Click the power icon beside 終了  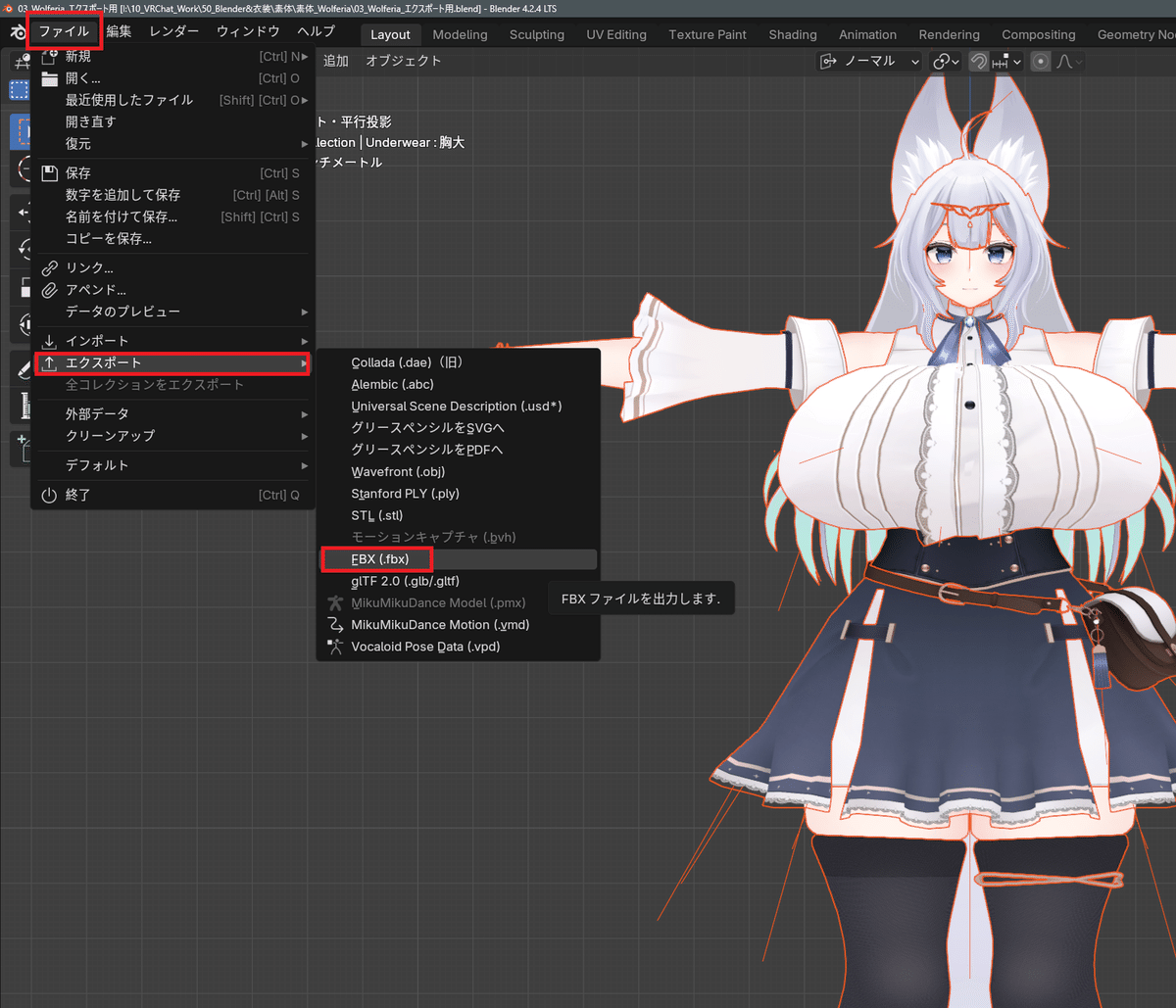pyautogui.click(x=49, y=495)
